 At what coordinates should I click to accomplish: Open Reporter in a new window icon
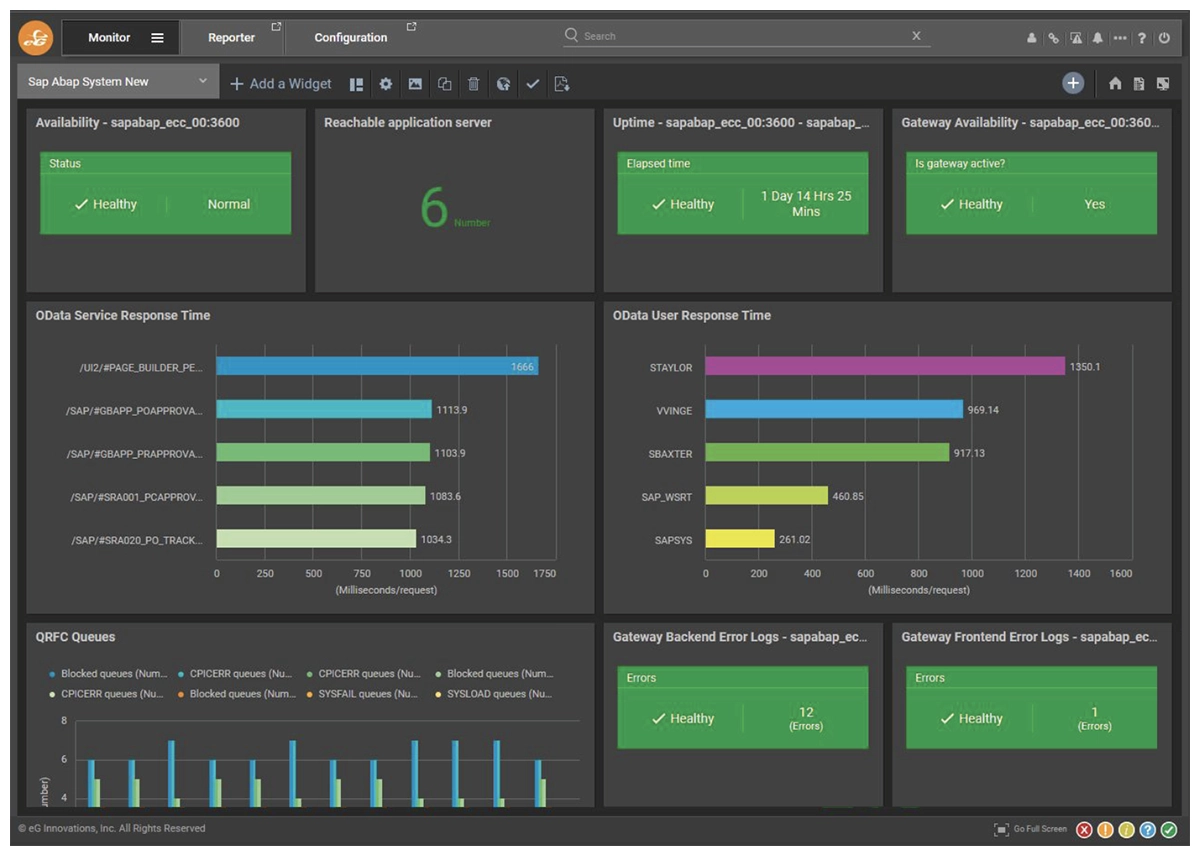click(x=276, y=27)
